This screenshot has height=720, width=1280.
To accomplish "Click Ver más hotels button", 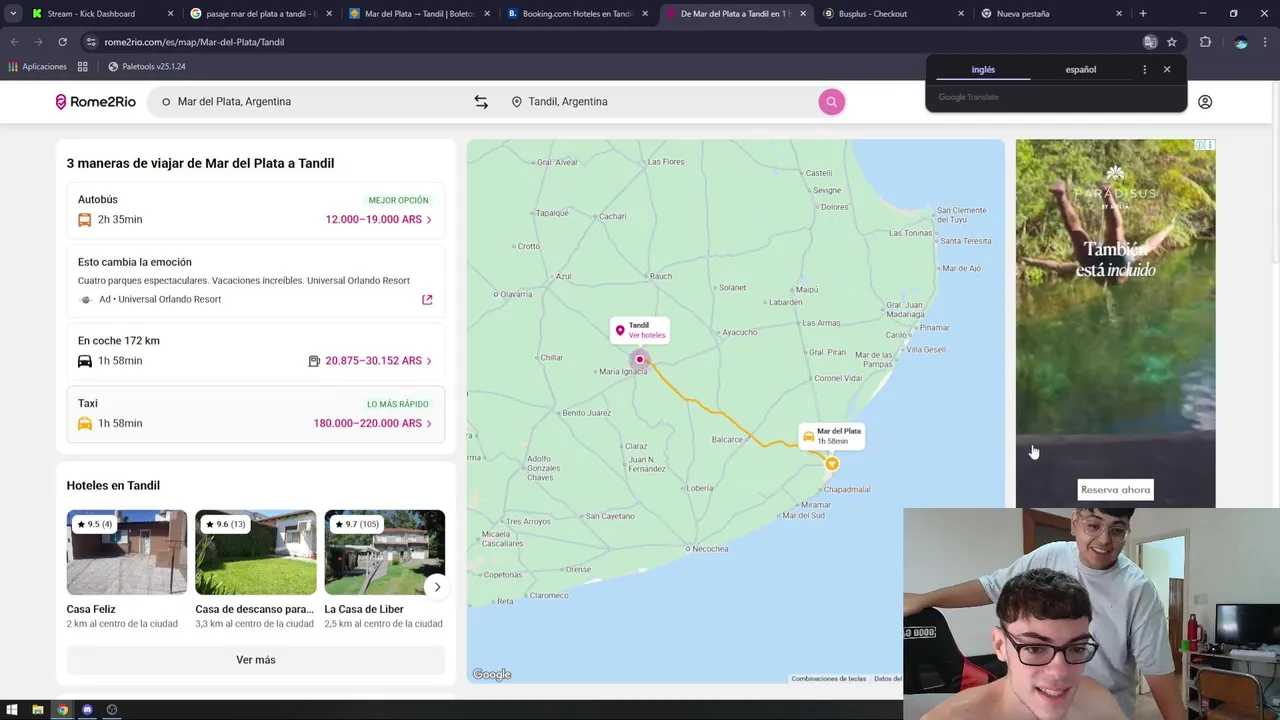I will coord(255,660).
